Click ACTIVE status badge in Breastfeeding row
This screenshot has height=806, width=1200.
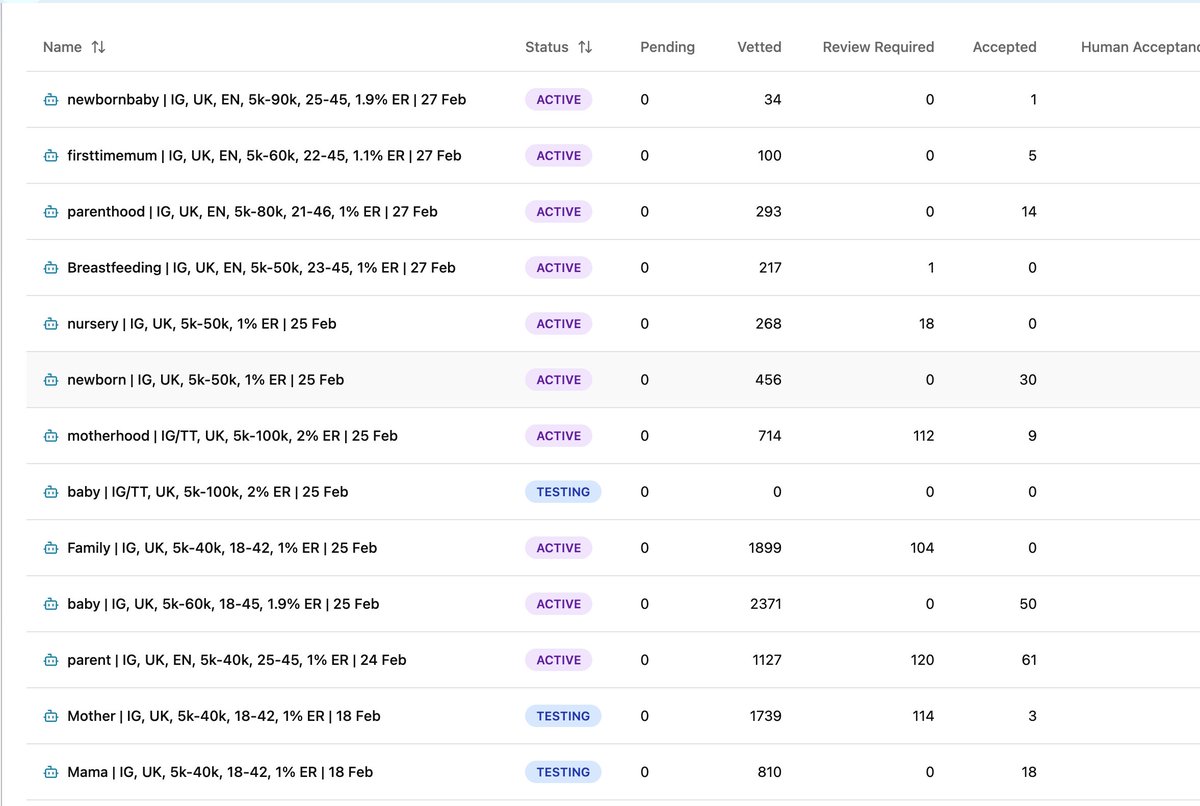(x=559, y=268)
